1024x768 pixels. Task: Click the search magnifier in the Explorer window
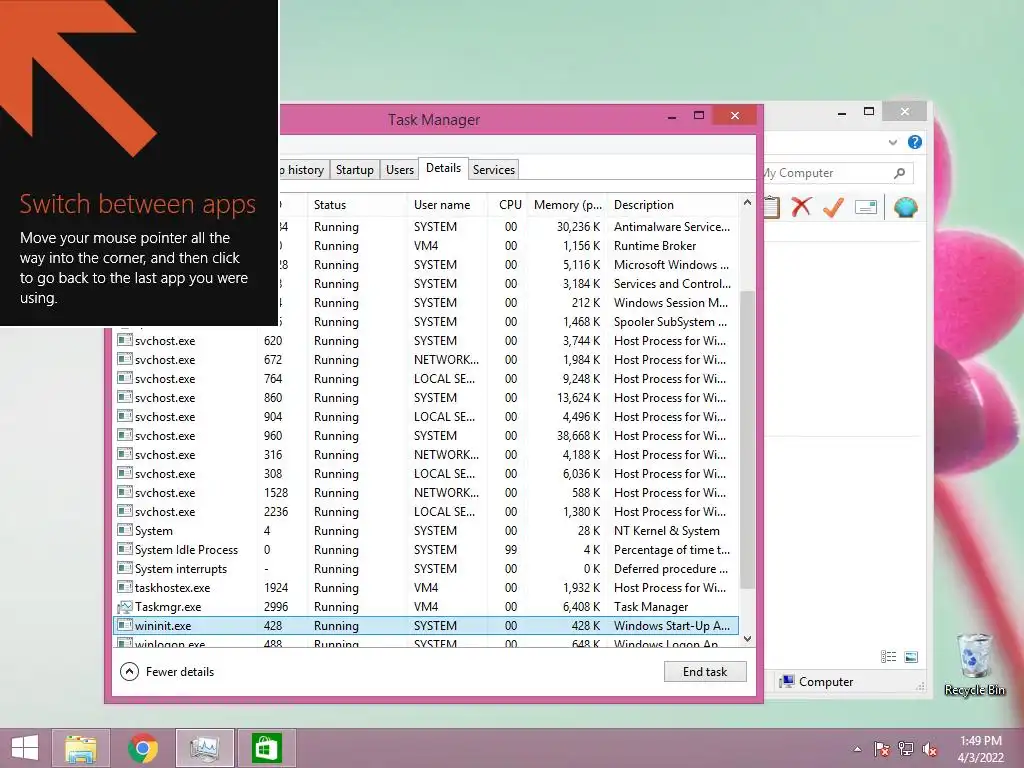point(899,173)
